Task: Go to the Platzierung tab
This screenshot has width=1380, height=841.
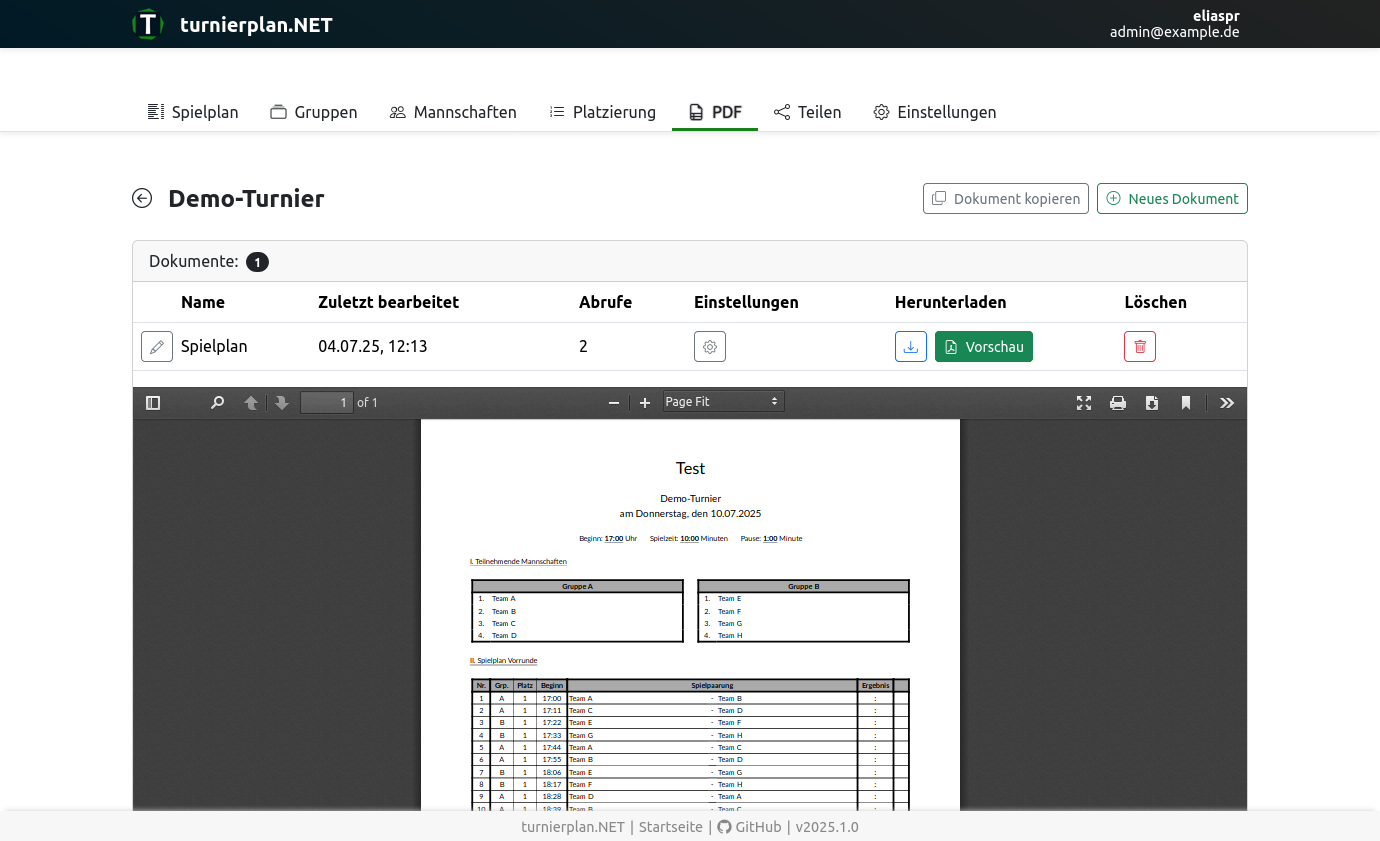Action: (x=603, y=112)
